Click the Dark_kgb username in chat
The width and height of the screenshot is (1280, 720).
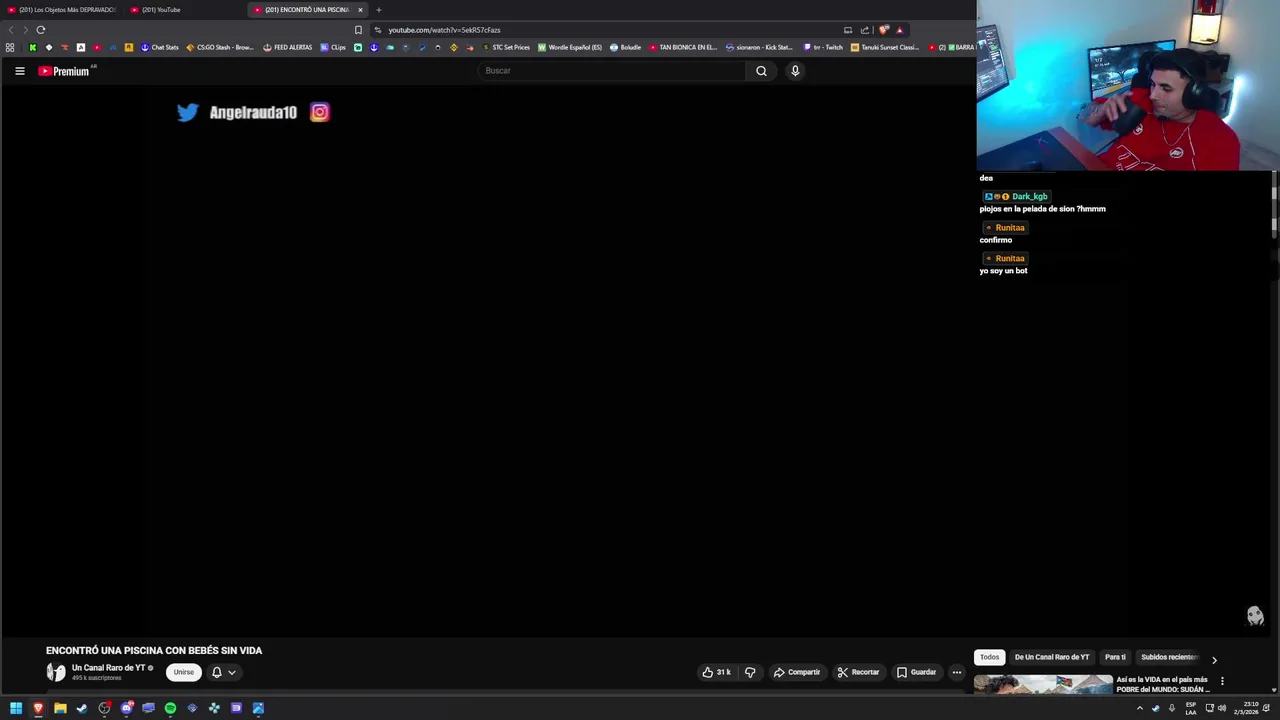coord(1029,197)
